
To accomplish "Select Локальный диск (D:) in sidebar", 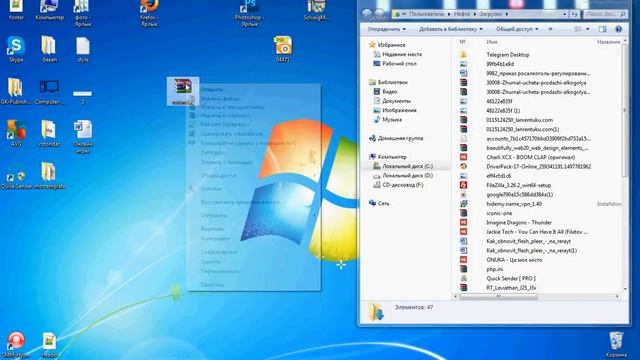I will (x=402, y=176).
